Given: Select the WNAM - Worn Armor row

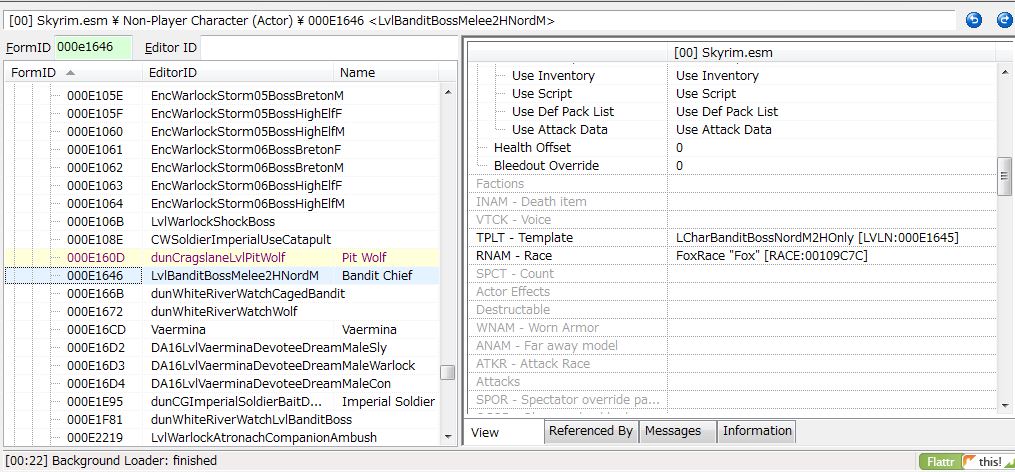Looking at the screenshot, I should coord(731,328).
